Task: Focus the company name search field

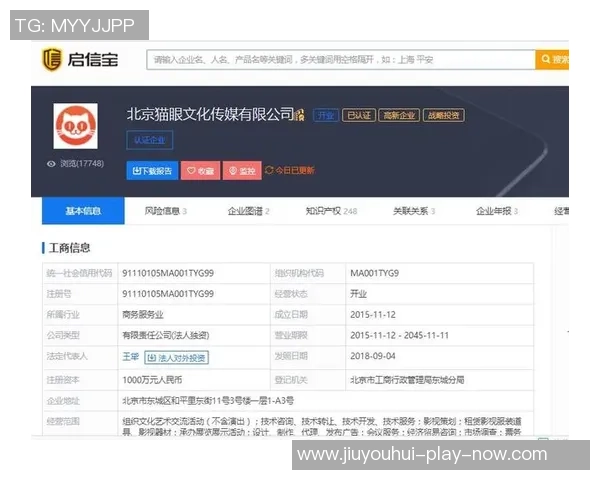Action: pos(341,60)
